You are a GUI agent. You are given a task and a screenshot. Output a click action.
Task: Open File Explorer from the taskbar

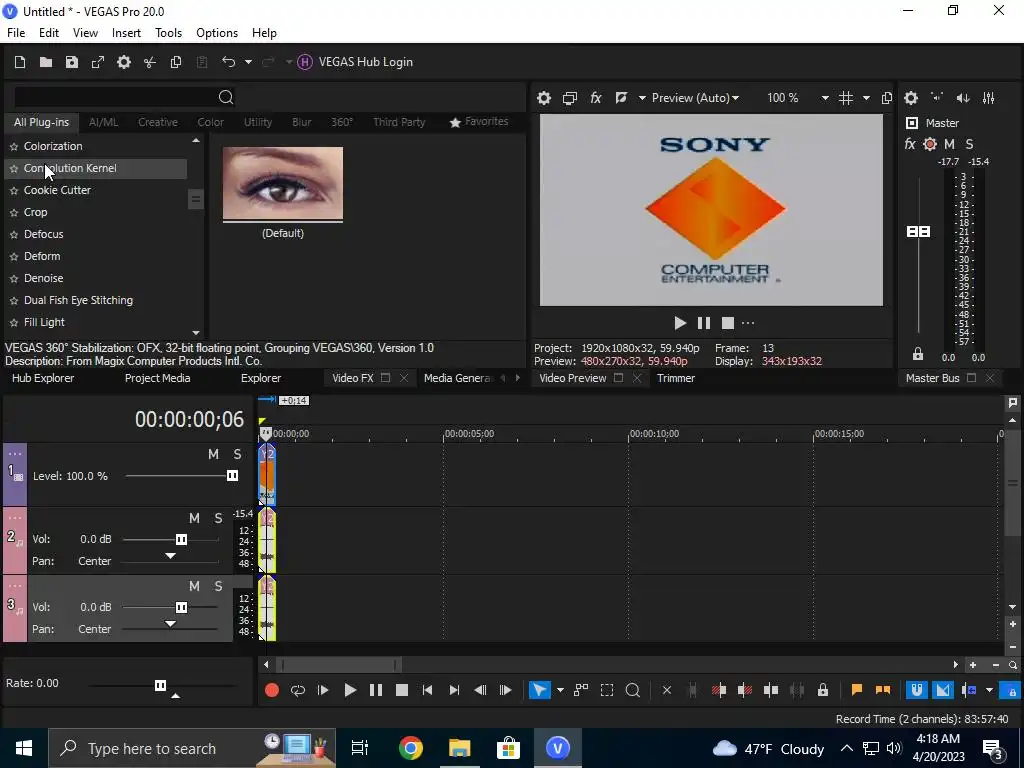(460, 748)
